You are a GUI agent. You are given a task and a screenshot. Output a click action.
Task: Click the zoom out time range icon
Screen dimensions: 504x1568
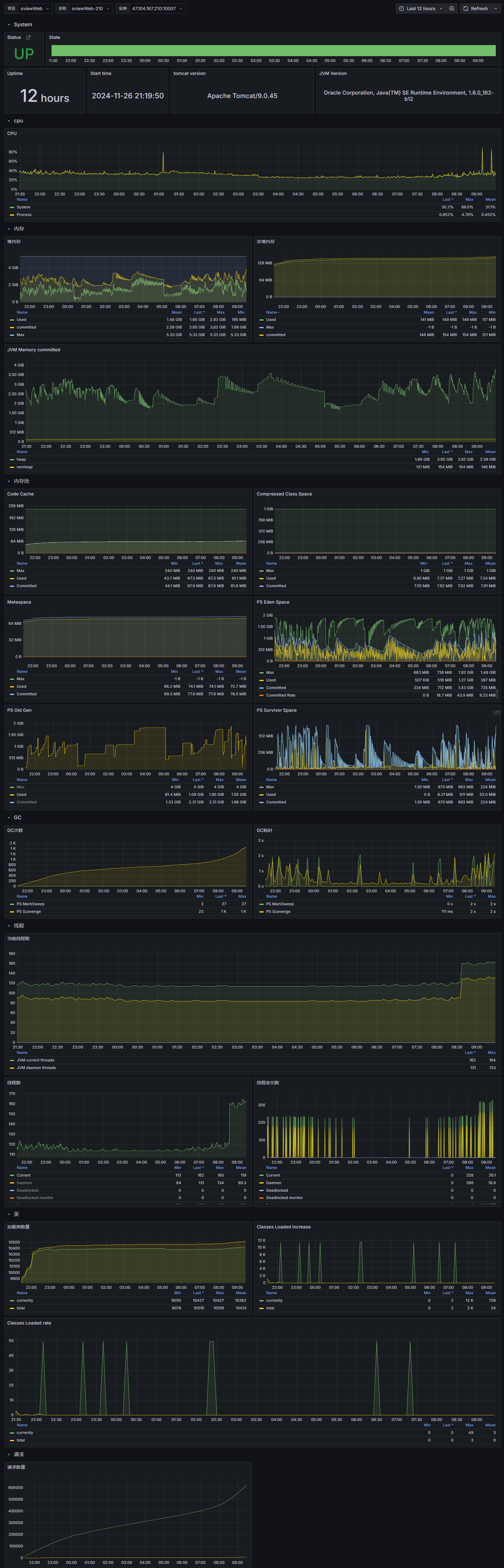(452, 9)
